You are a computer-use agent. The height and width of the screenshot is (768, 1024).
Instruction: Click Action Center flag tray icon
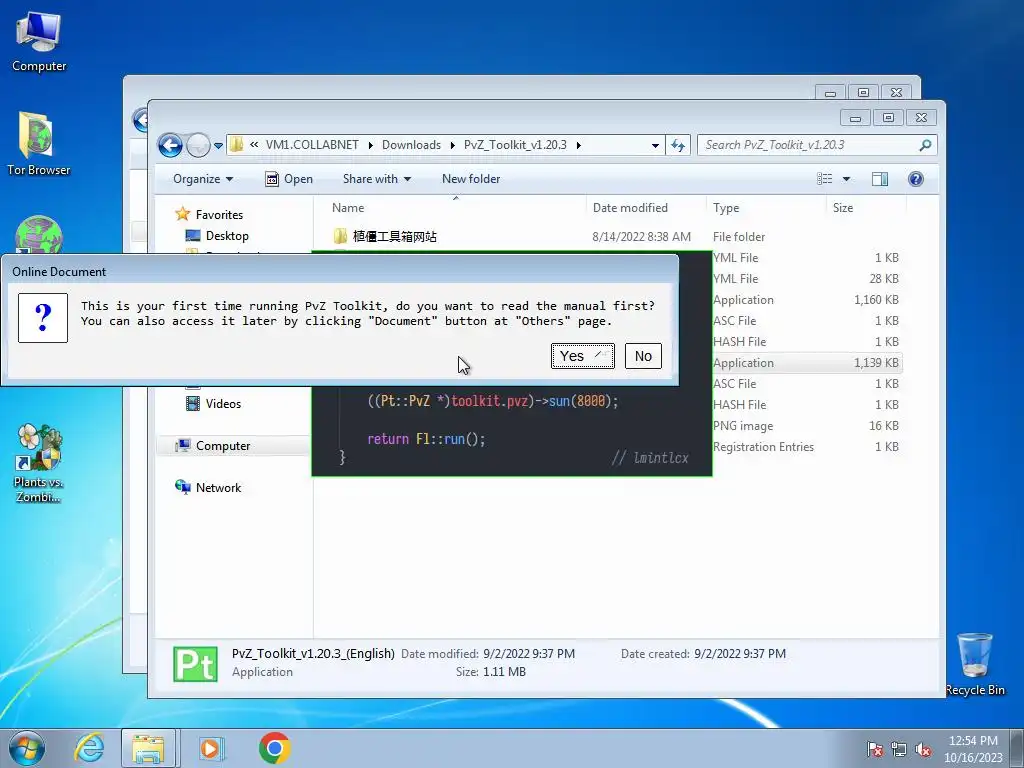[875, 749]
